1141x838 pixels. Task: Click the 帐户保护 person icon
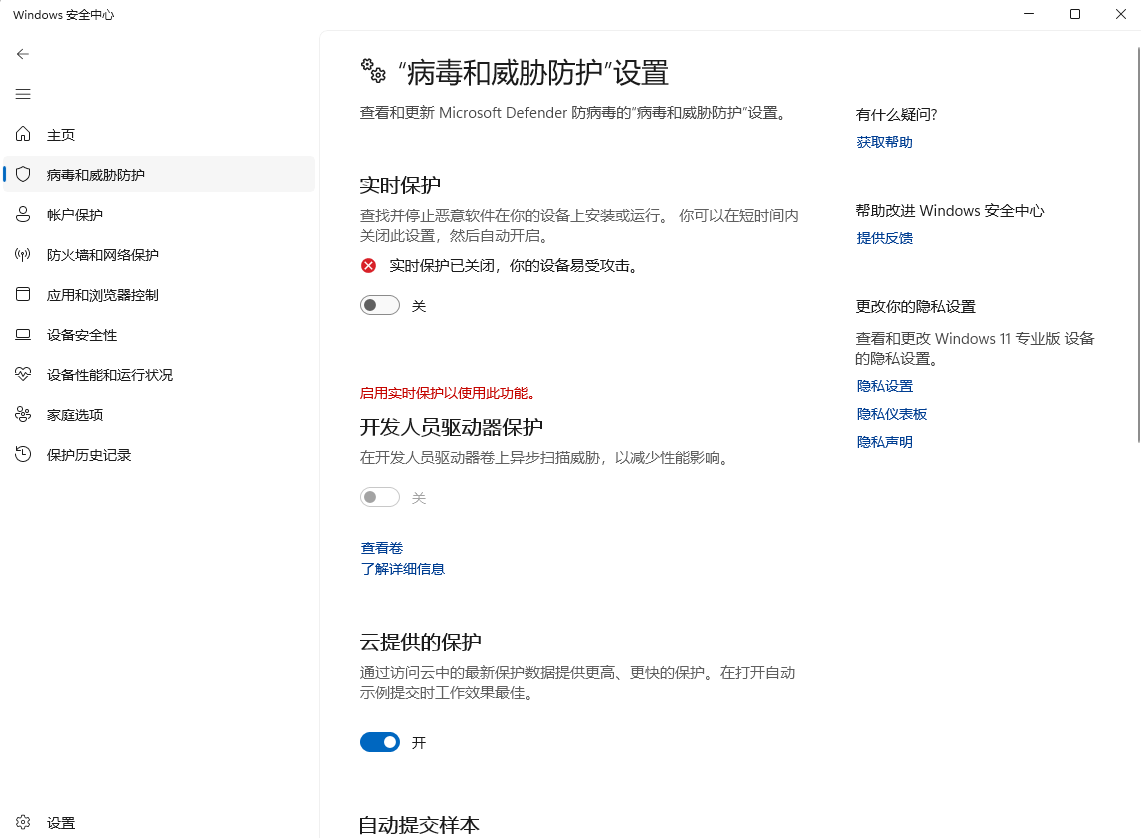click(24, 215)
